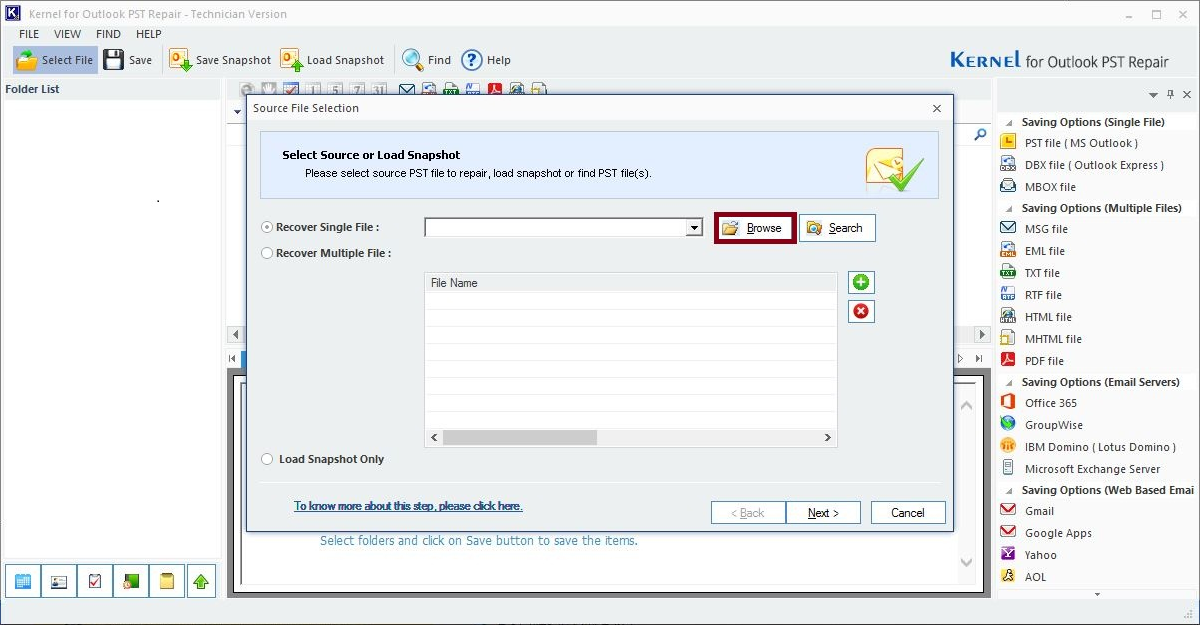1200x625 pixels.
Task: Click the red remove file icon
Action: click(x=861, y=311)
